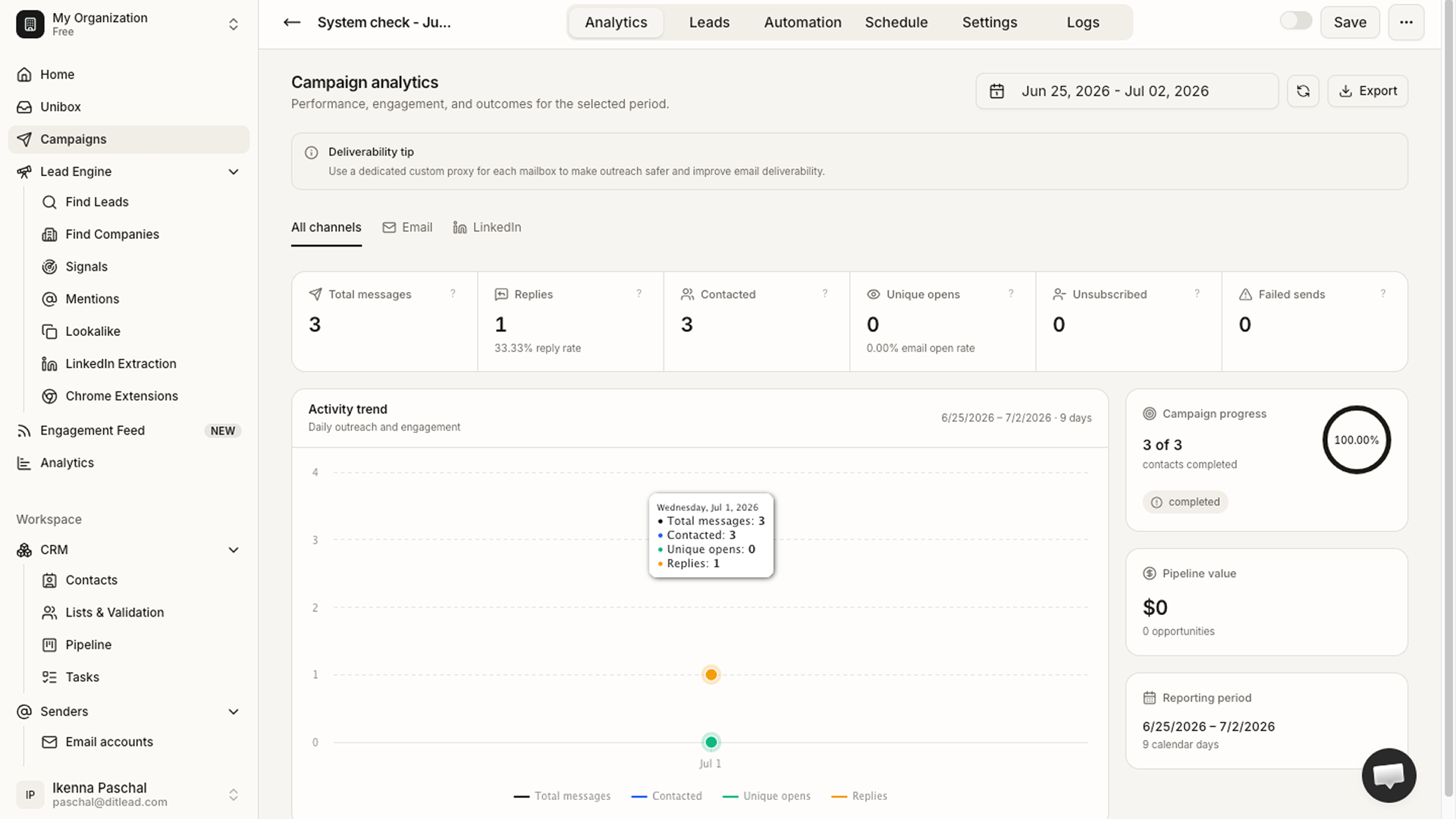Click the Deliverability tip info icon
This screenshot has width=1456, height=819.
pos(311,152)
